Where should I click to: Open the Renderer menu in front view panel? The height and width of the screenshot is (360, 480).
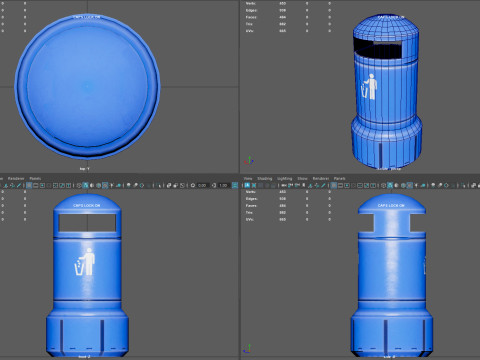(x=16, y=178)
